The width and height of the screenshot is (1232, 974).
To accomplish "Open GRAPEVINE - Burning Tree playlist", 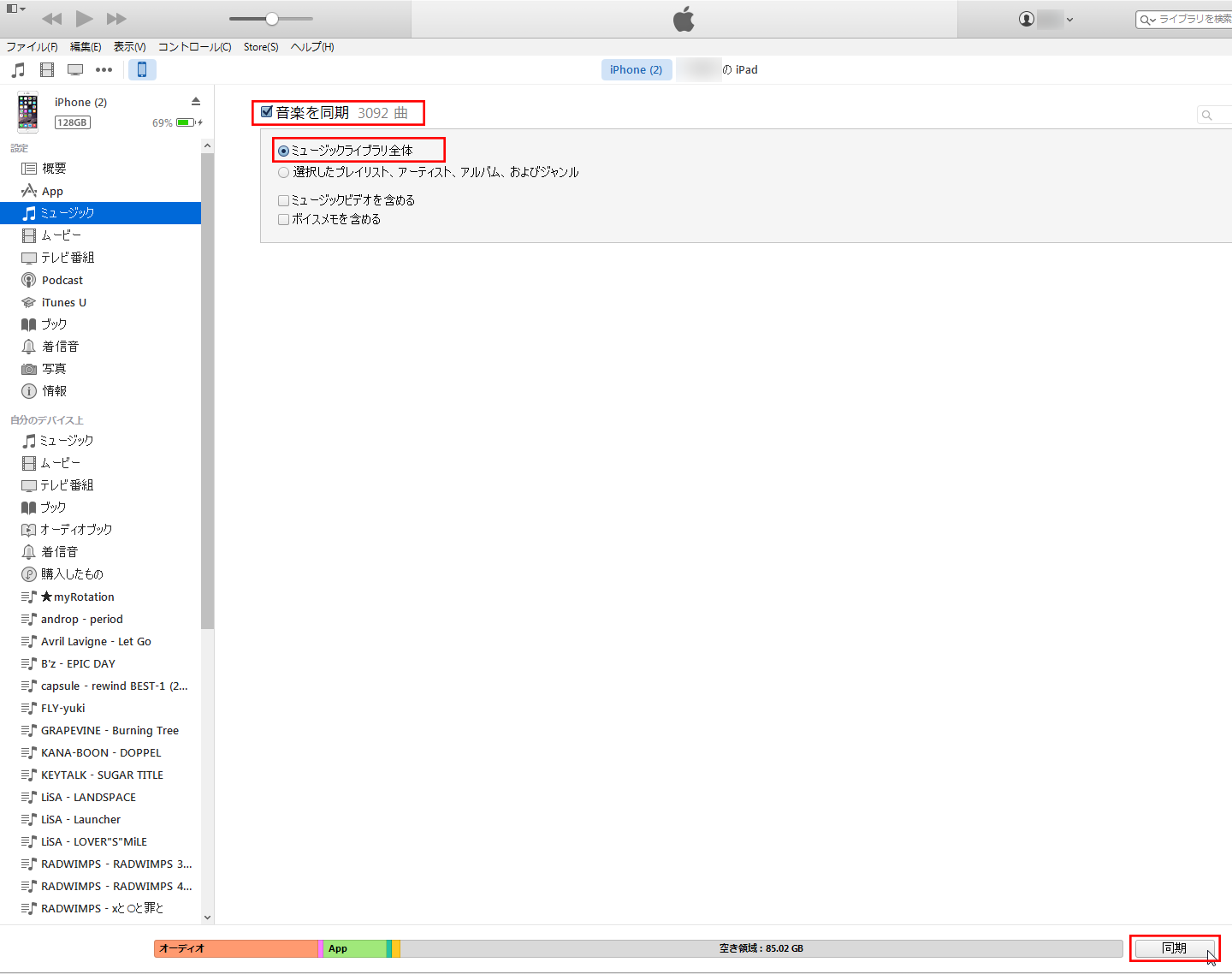I will pos(100,730).
